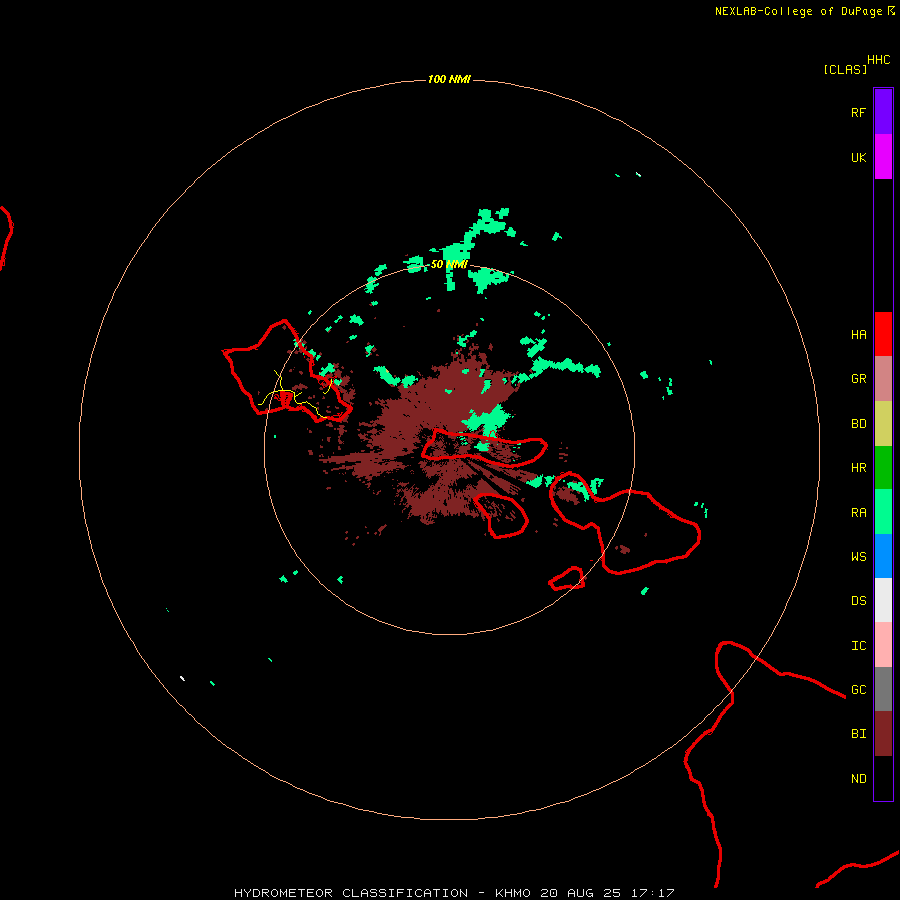Click the HHC product label
This screenshot has height=900, width=900.
click(x=879, y=60)
